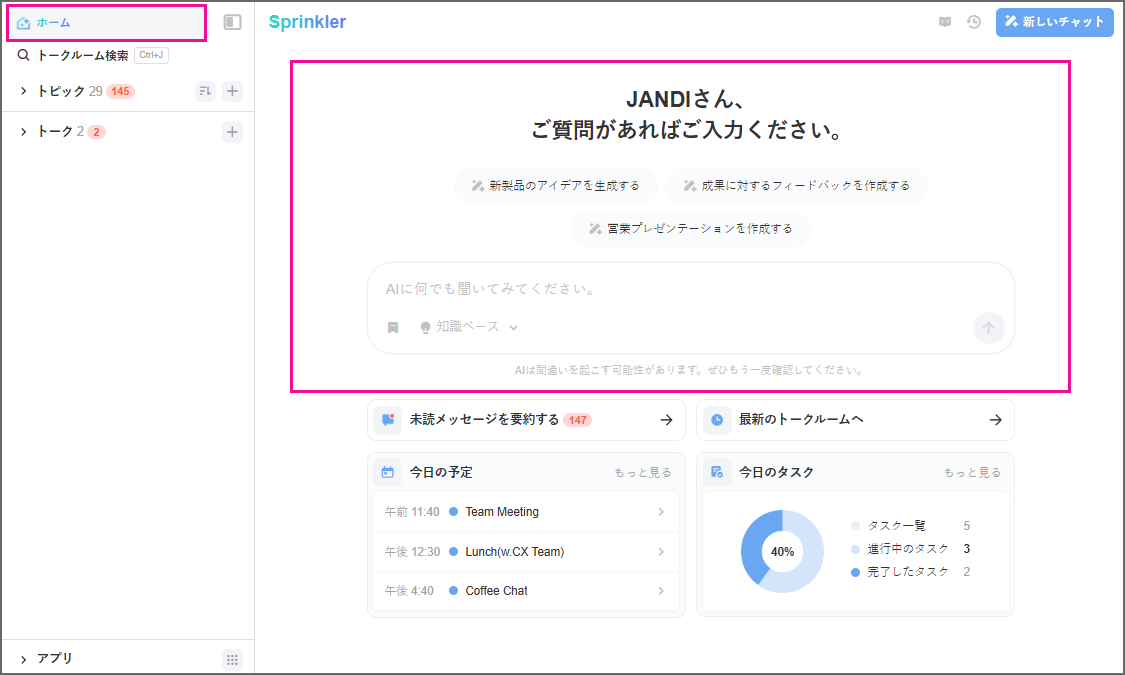The image size is (1125, 675).
Task: Click the 40% donut chart
Action: (x=782, y=552)
